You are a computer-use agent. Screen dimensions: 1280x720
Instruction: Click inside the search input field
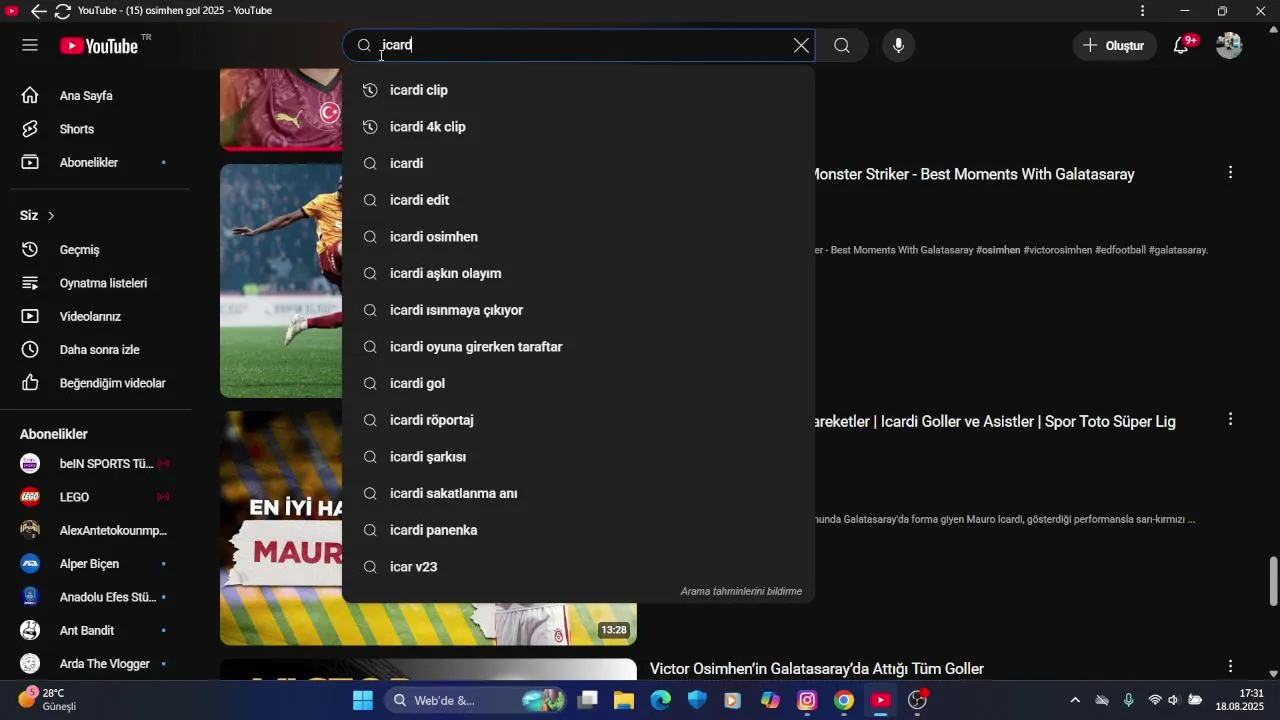pyautogui.click(x=580, y=45)
